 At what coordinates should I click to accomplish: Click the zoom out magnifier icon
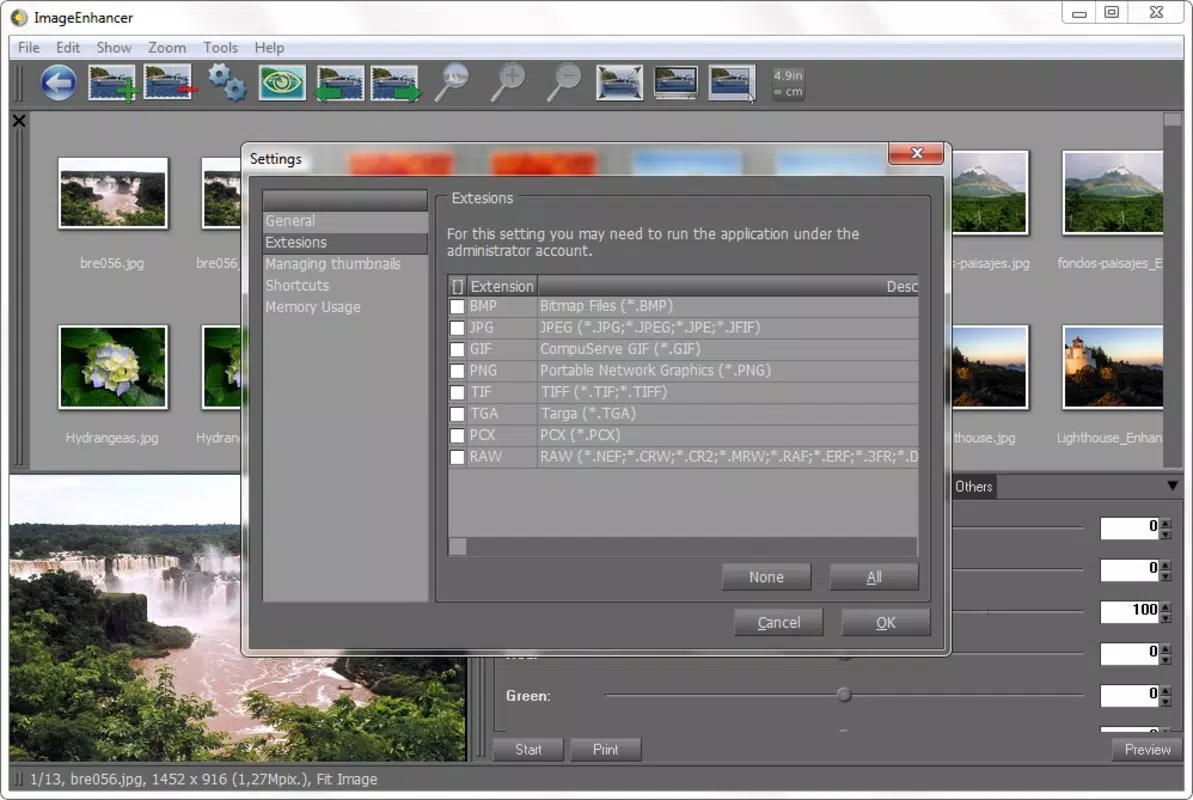565,83
